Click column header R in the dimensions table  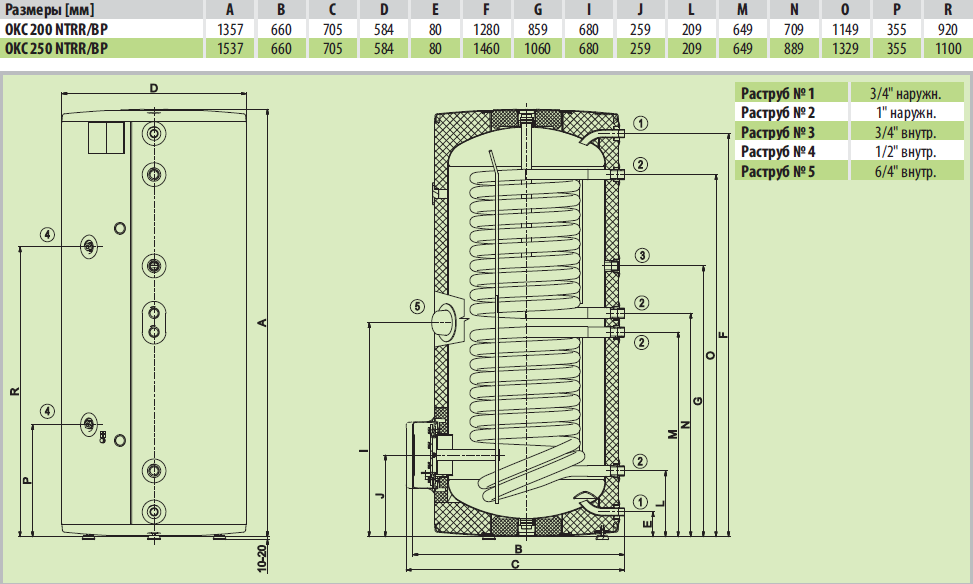click(947, 10)
